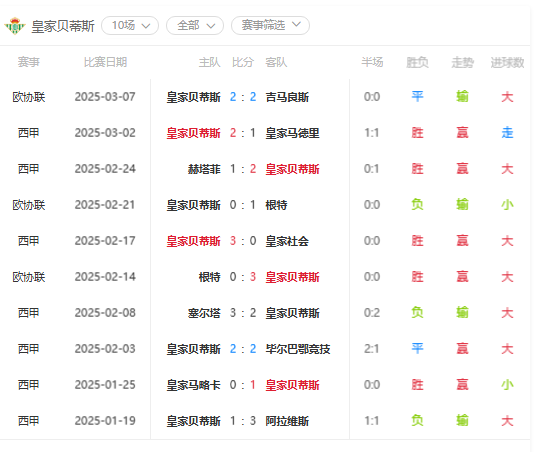The image size is (538, 452).
Task: Expand the 全部 filter dropdown
Action: (x=195, y=25)
